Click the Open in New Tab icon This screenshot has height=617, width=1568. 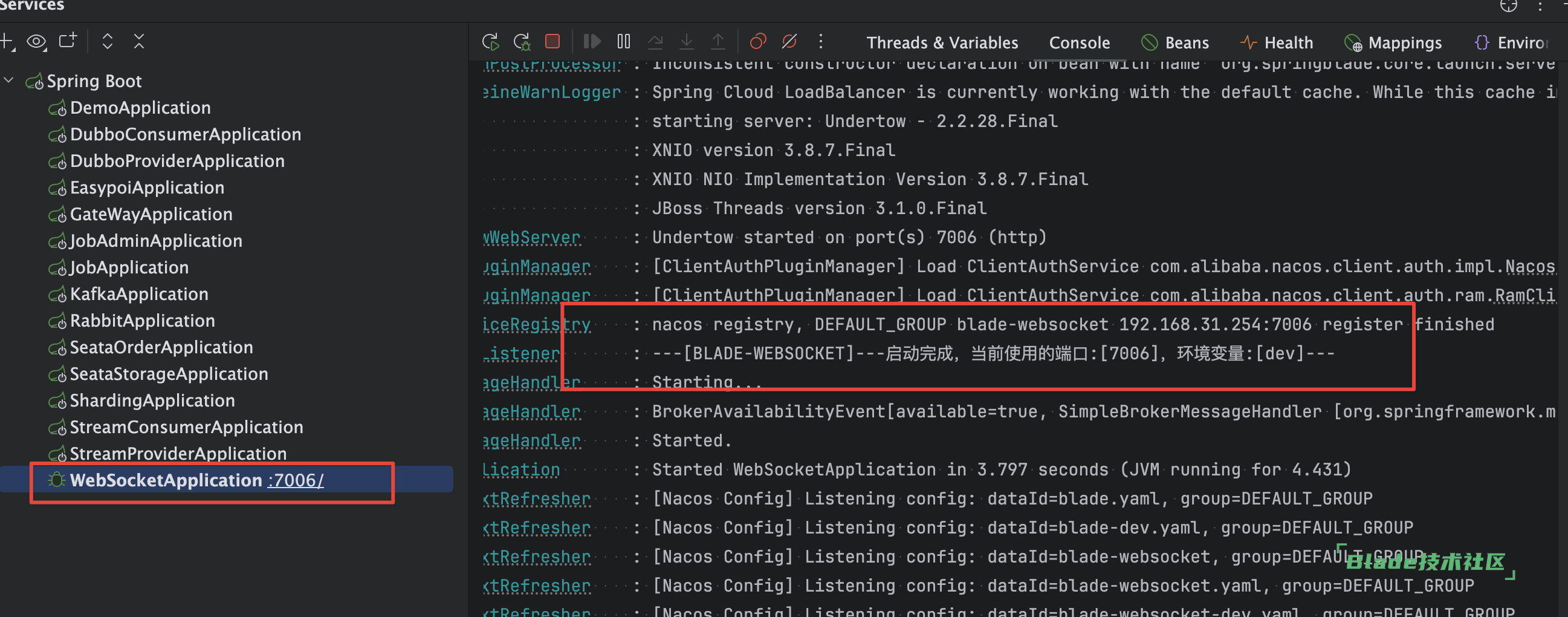(x=68, y=41)
